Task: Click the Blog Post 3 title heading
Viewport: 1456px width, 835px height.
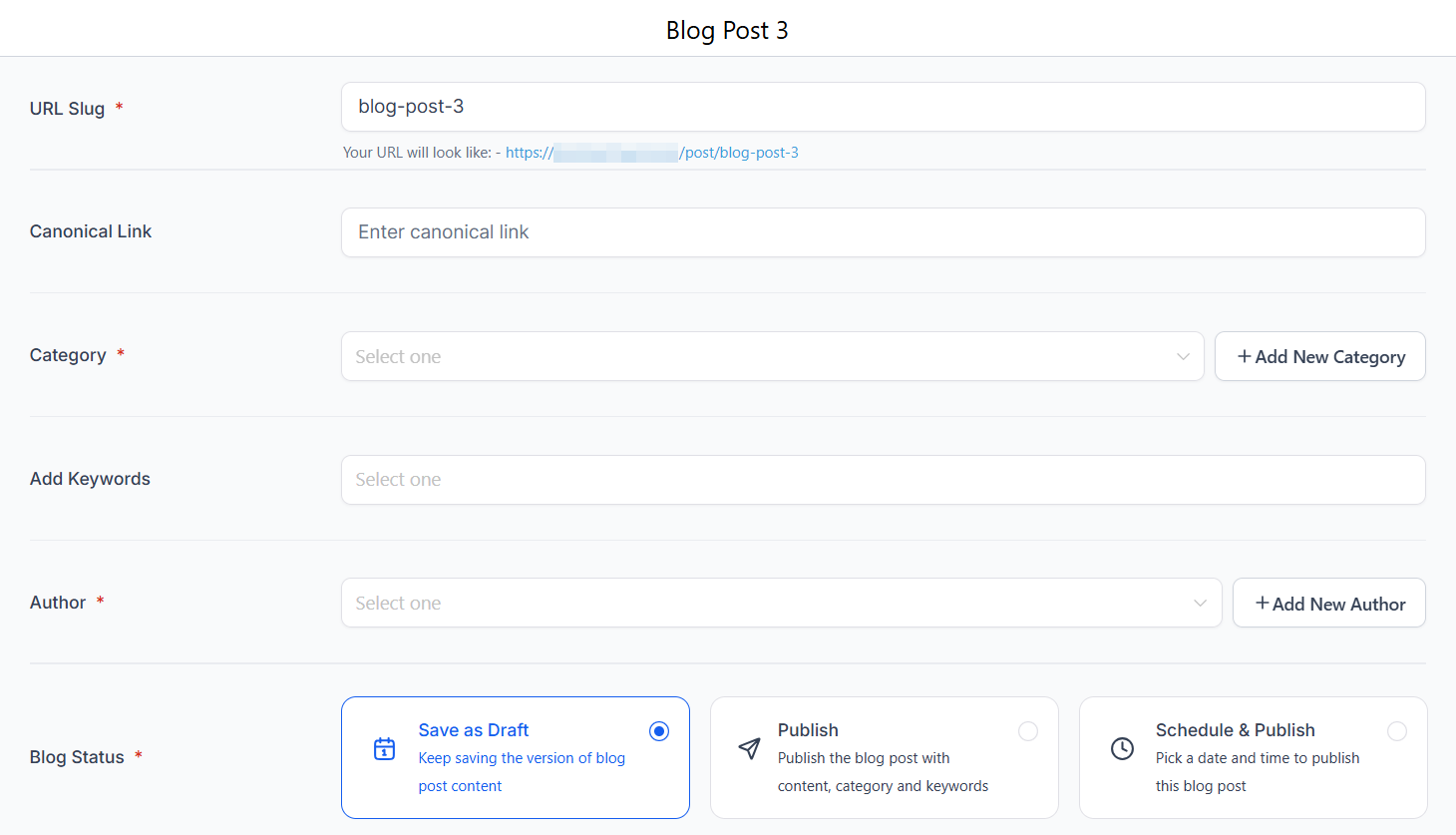Action: (x=727, y=30)
